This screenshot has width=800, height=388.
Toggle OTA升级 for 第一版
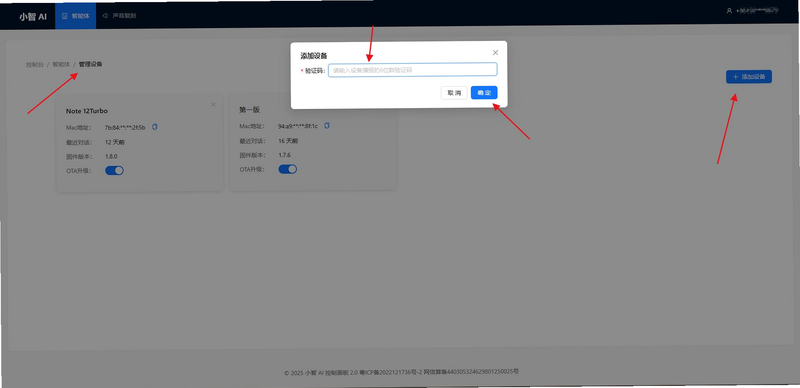click(x=288, y=169)
